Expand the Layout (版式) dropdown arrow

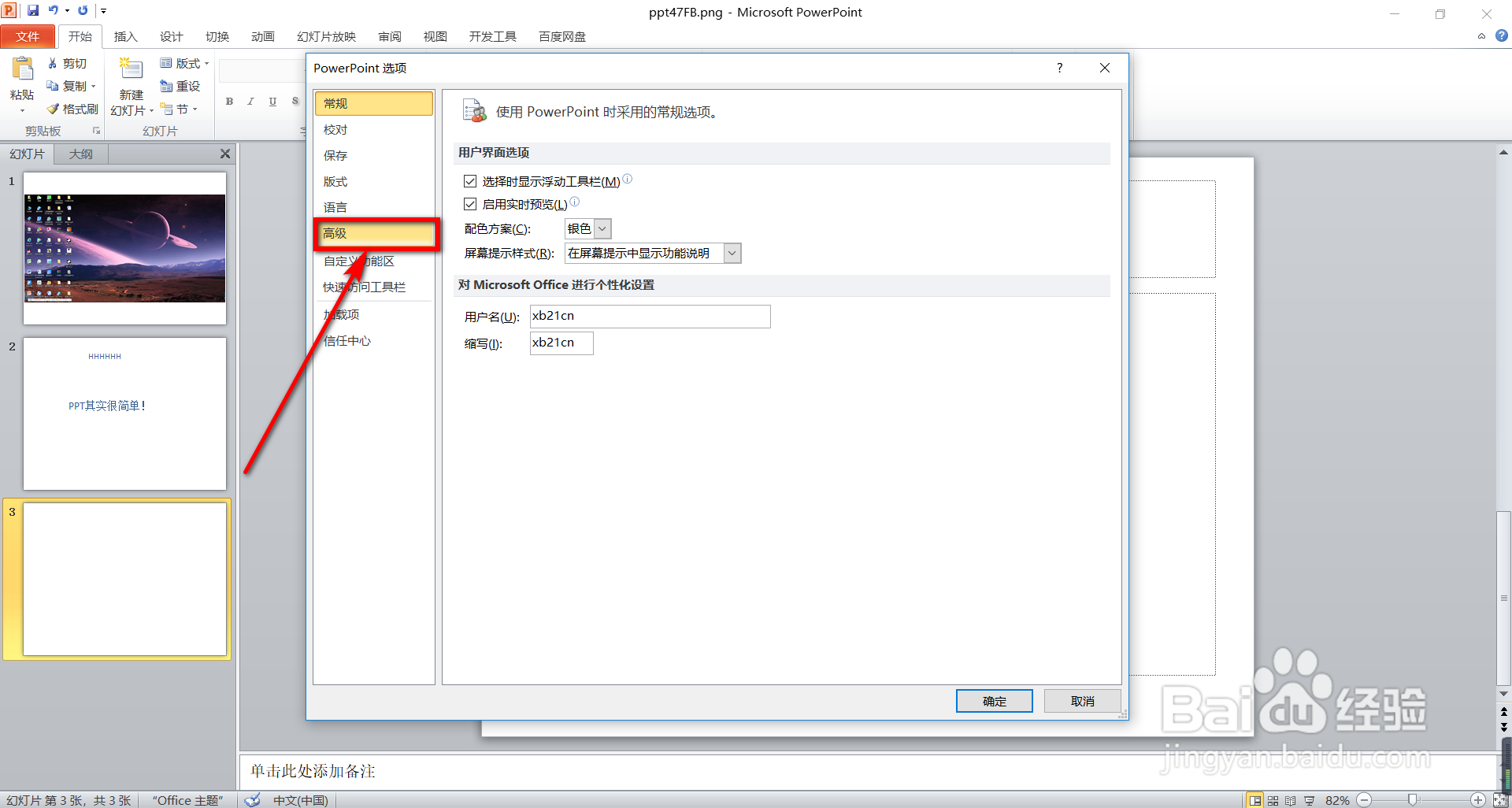pyautogui.click(x=206, y=64)
